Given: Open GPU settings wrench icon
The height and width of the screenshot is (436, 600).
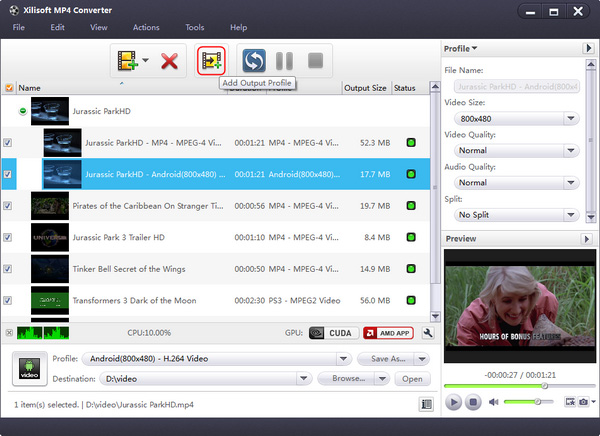Looking at the screenshot, I should 428,333.
